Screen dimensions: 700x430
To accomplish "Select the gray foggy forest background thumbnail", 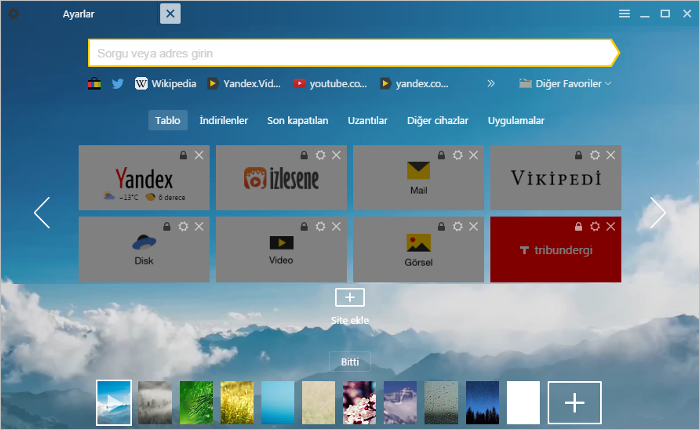I will 155,402.
